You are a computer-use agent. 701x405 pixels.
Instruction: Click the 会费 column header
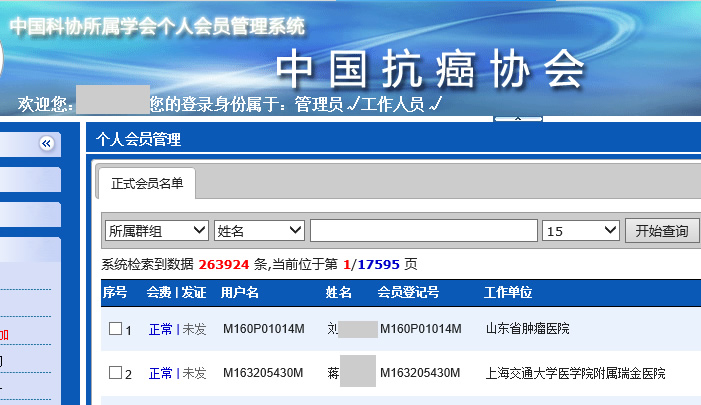(x=159, y=292)
